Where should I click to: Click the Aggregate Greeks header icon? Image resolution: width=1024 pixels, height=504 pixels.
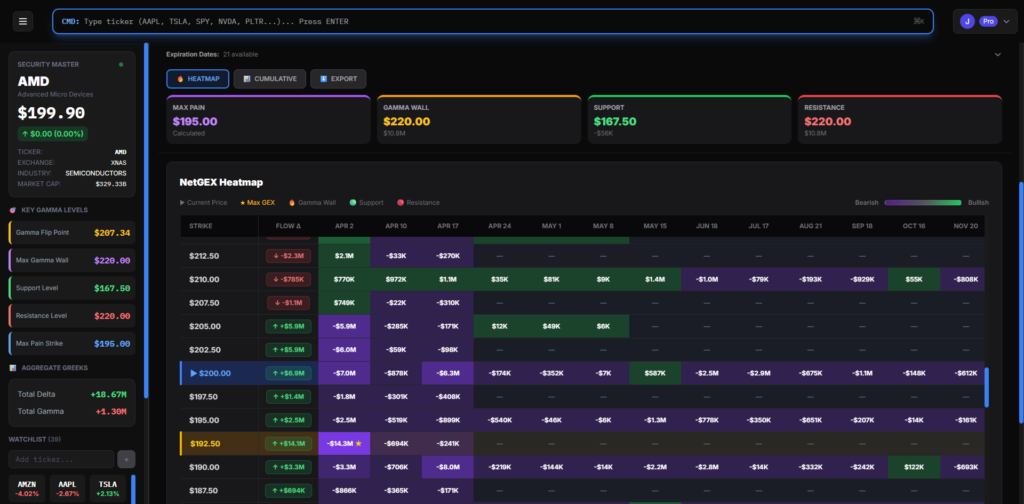[x=13, y=368]
